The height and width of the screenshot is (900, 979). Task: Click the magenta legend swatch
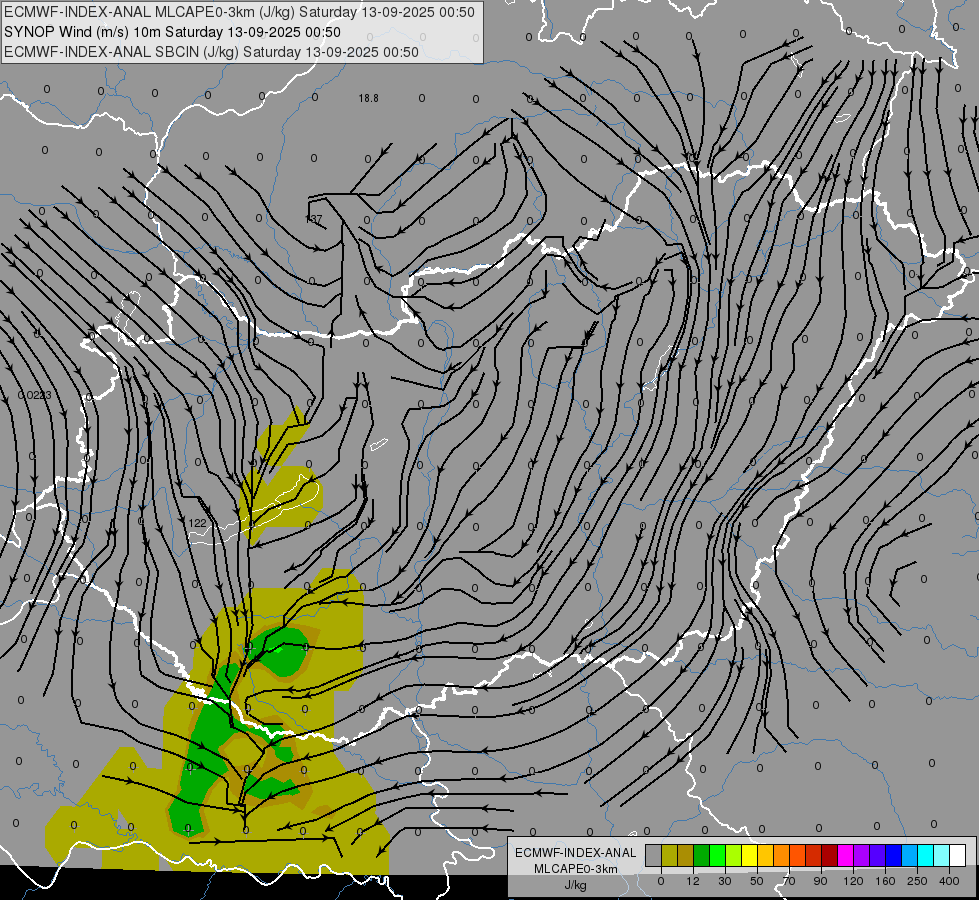pyautogui.click(x=846, y=855)
